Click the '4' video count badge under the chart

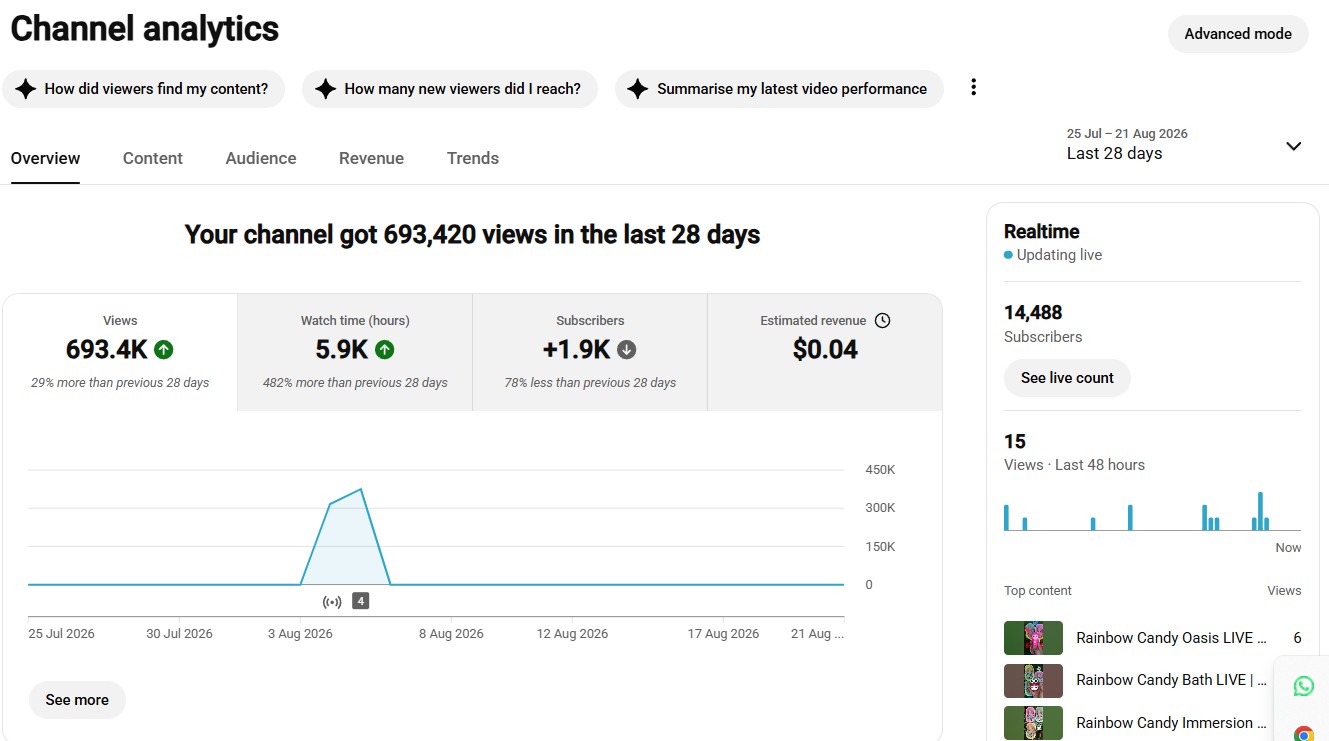tap(361, 601)
